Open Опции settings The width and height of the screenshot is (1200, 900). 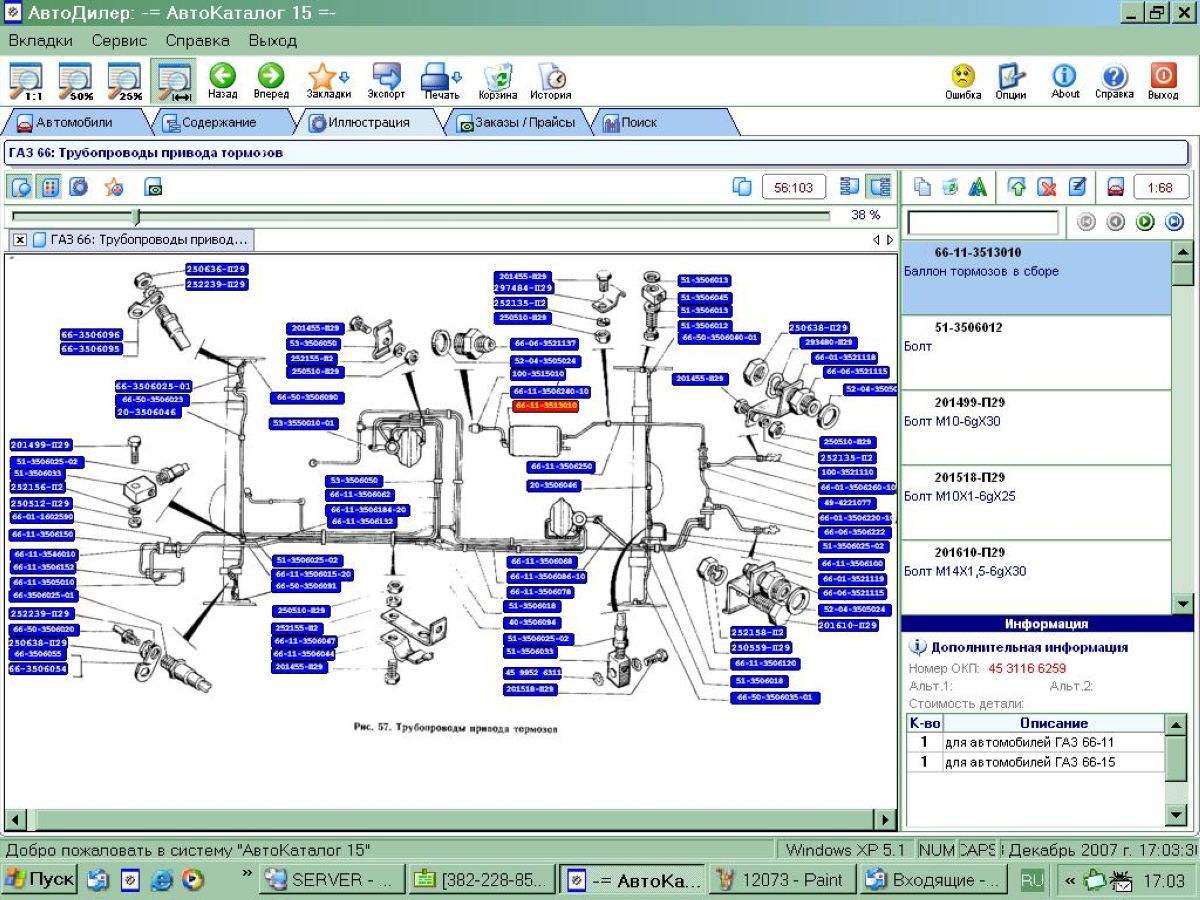tap(1011, 81)
